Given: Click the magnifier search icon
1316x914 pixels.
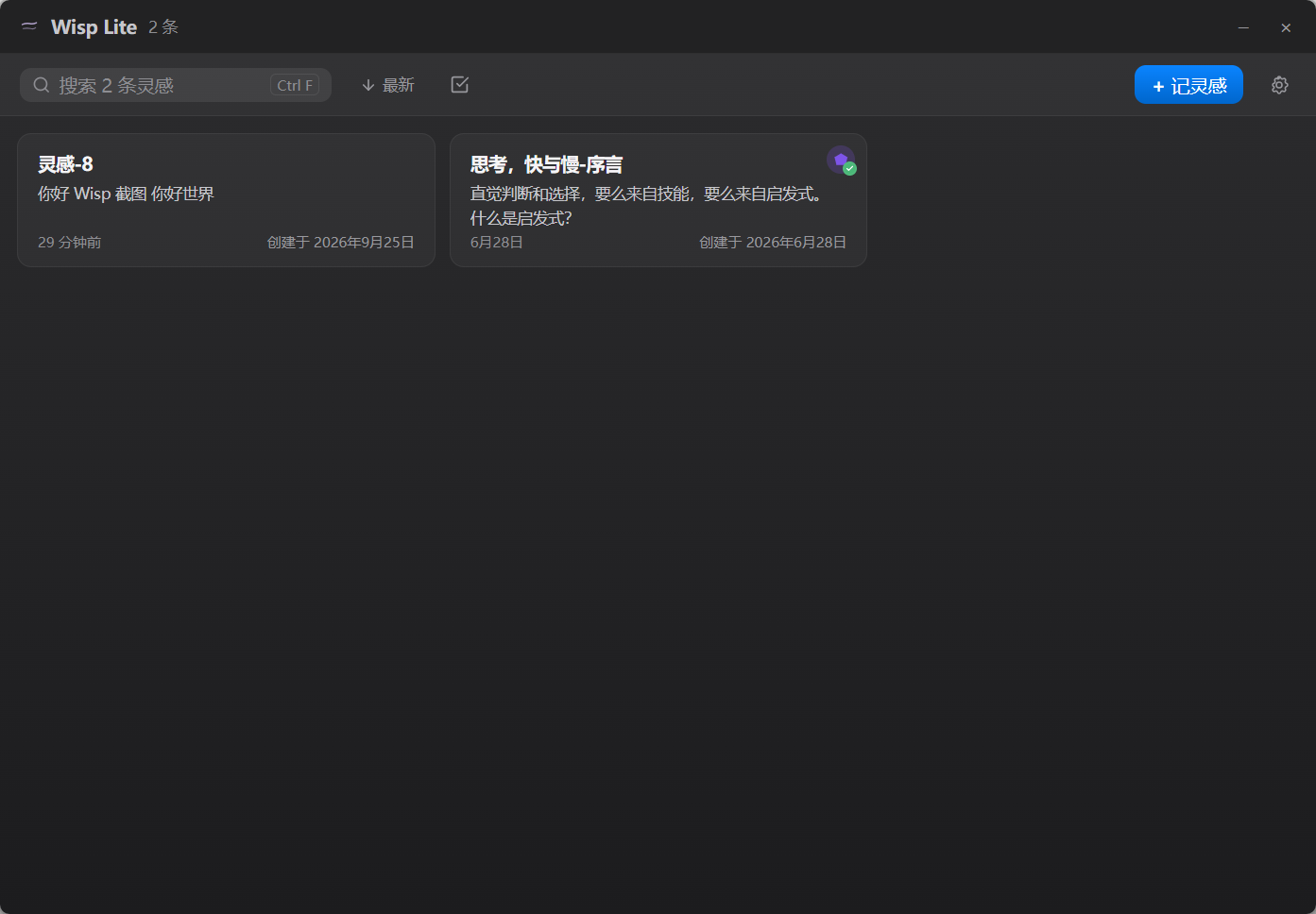Looking at the screenshot, I should pyautogui.click(x=42, y=85).
